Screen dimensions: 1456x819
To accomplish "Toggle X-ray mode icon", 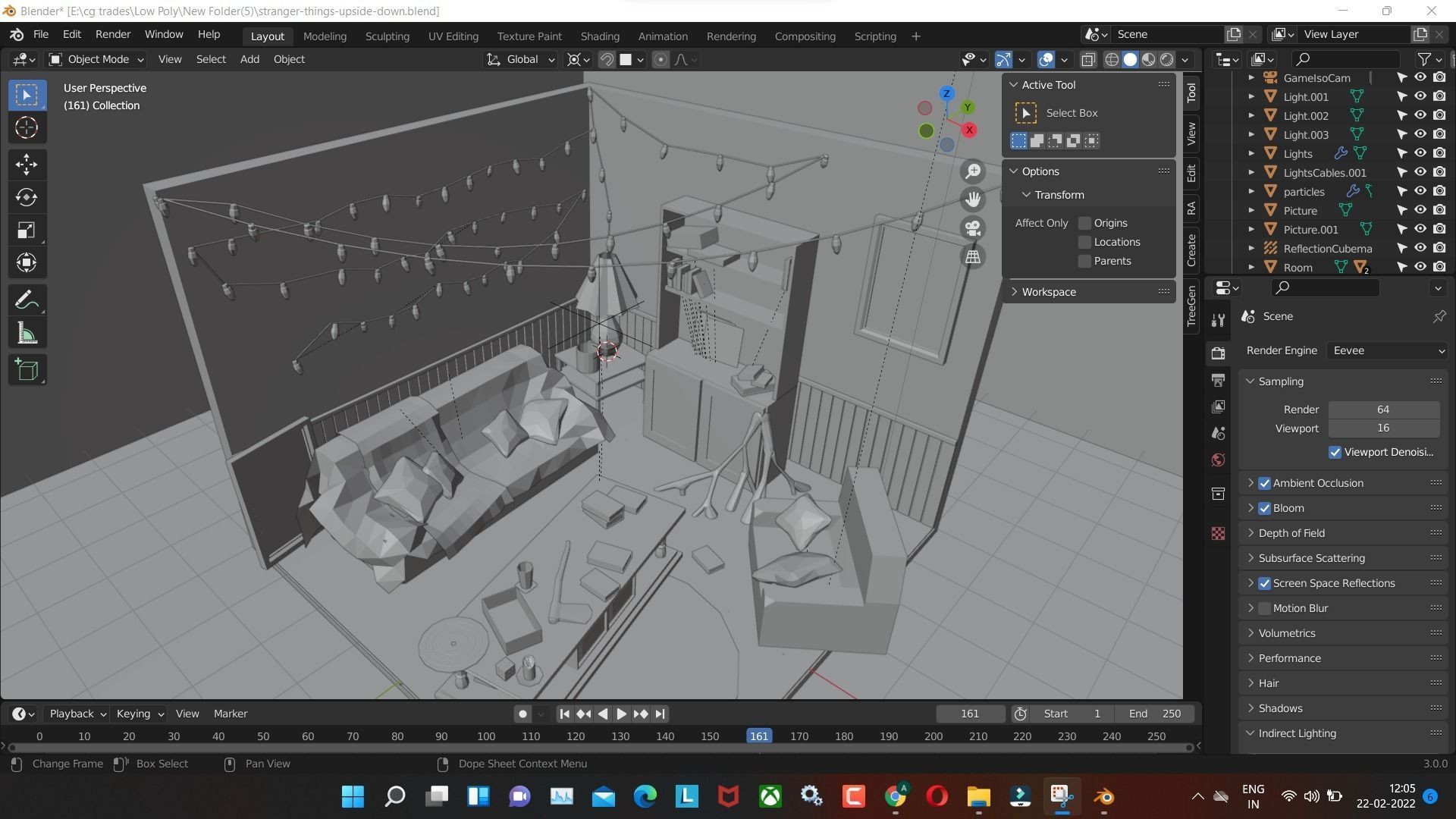I will [1088, 59].
